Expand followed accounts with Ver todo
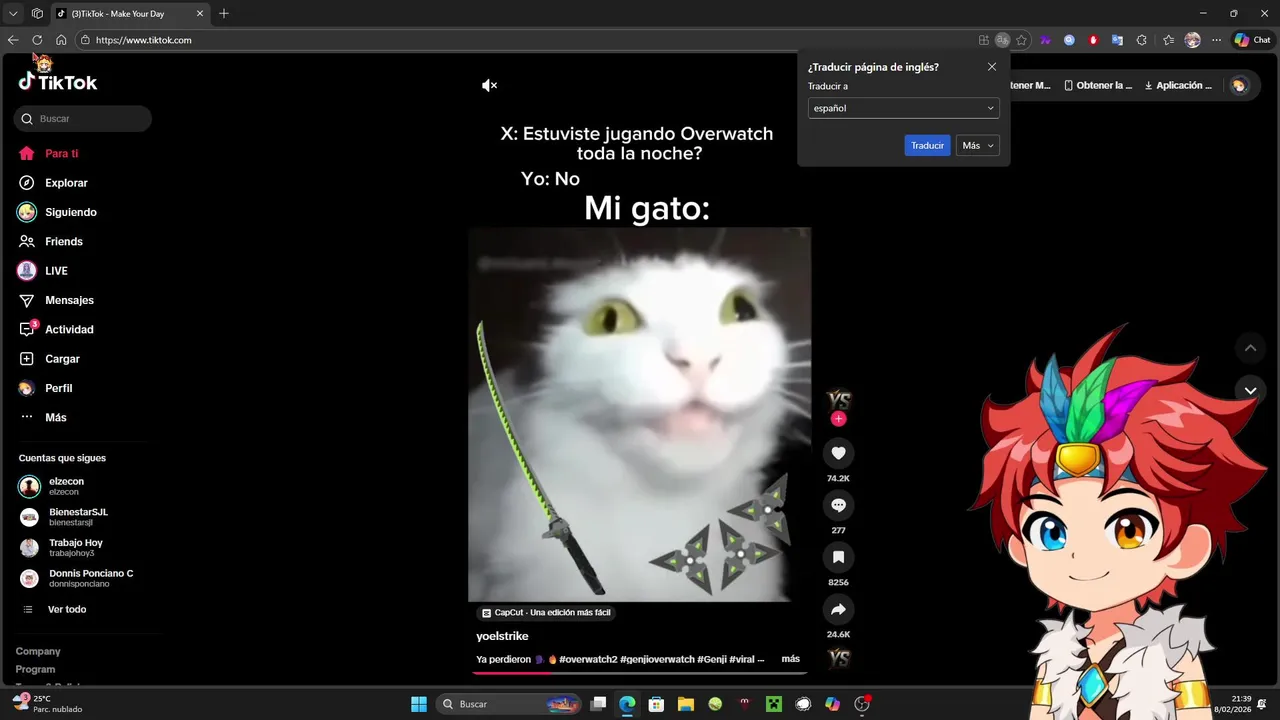This screenshot has height=720, width=1280. [55, 609]
